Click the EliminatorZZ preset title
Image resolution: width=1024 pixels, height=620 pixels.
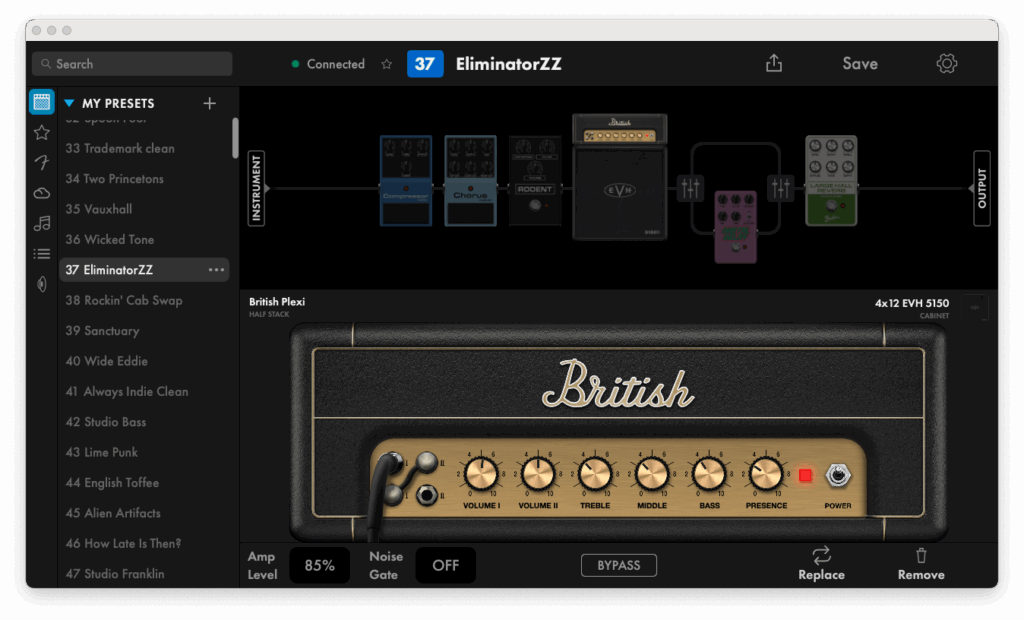click(x=509, y=64)
